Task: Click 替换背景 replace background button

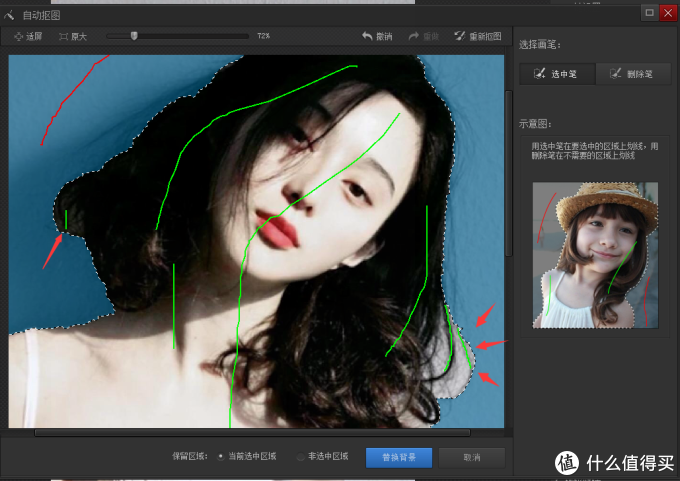Action: click(398, 457)
